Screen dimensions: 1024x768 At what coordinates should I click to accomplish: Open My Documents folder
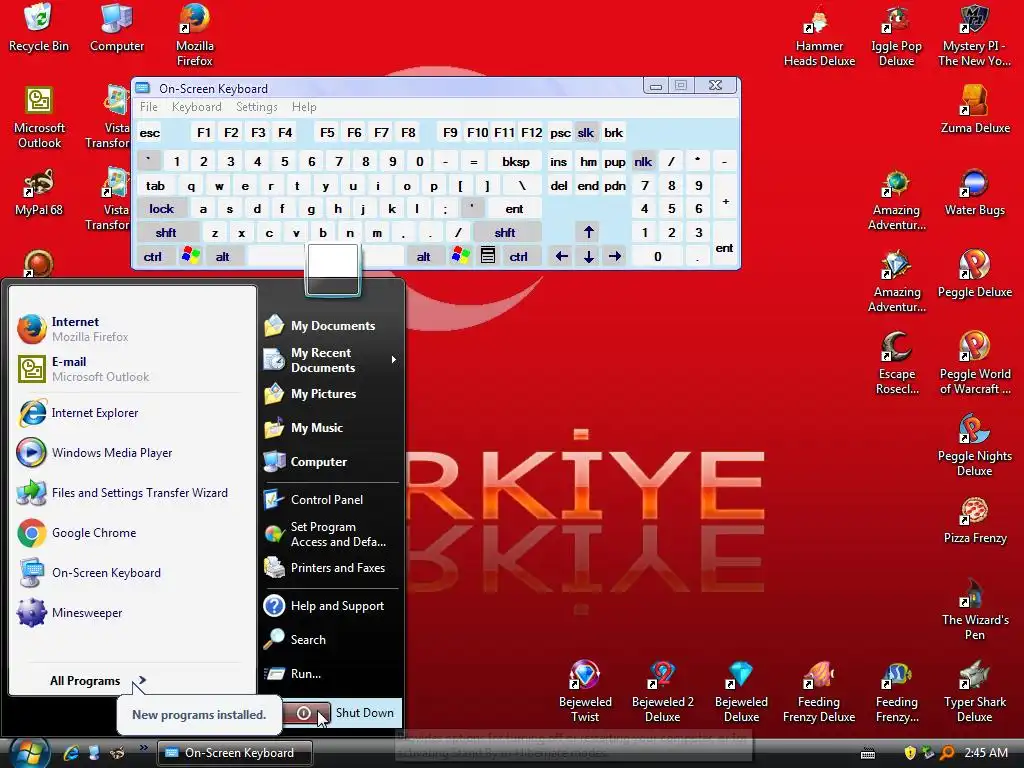click(331, 325)
